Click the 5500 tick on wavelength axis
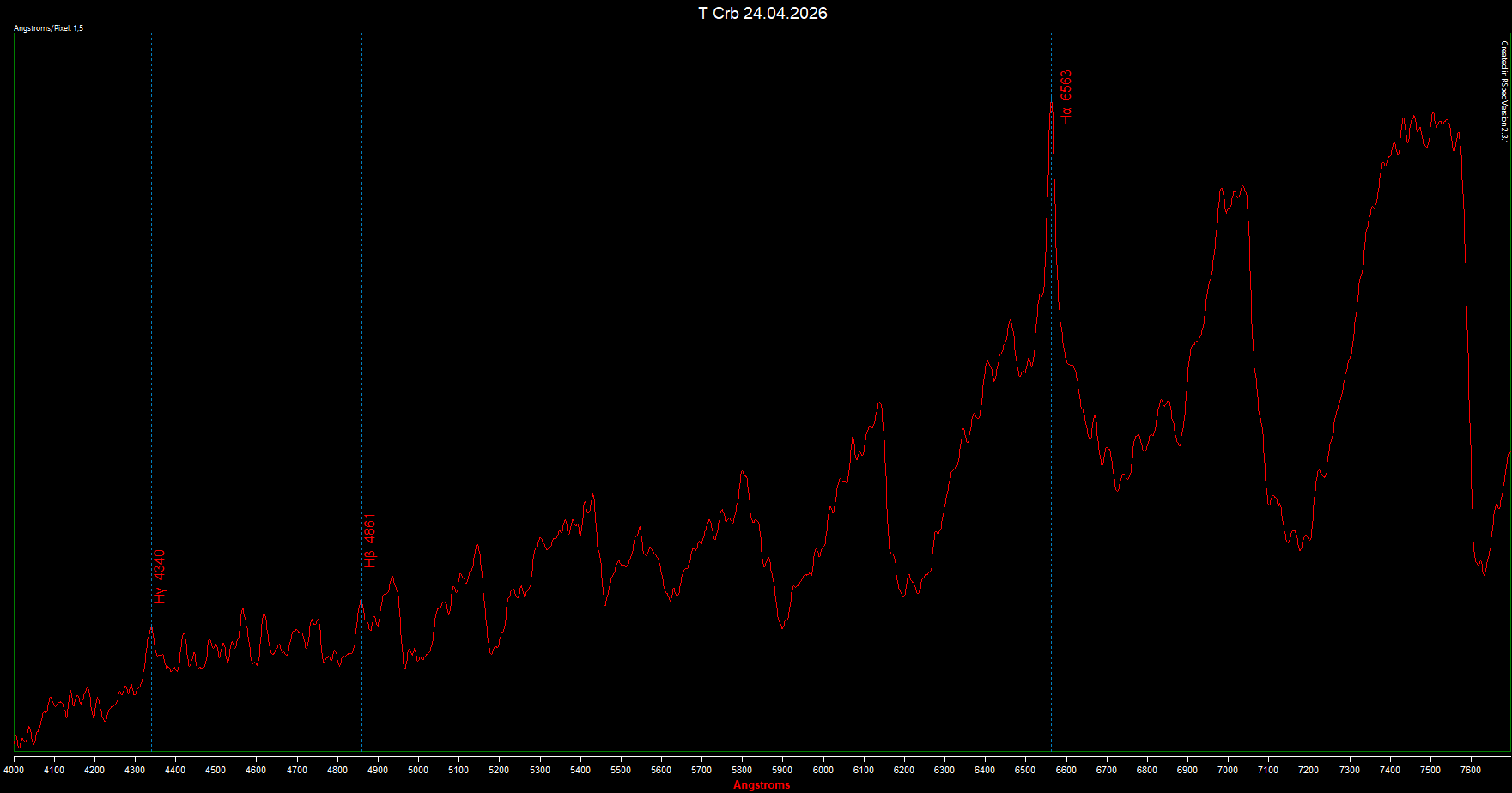This screenshot has width=1512, height=793. click(621, 770)
